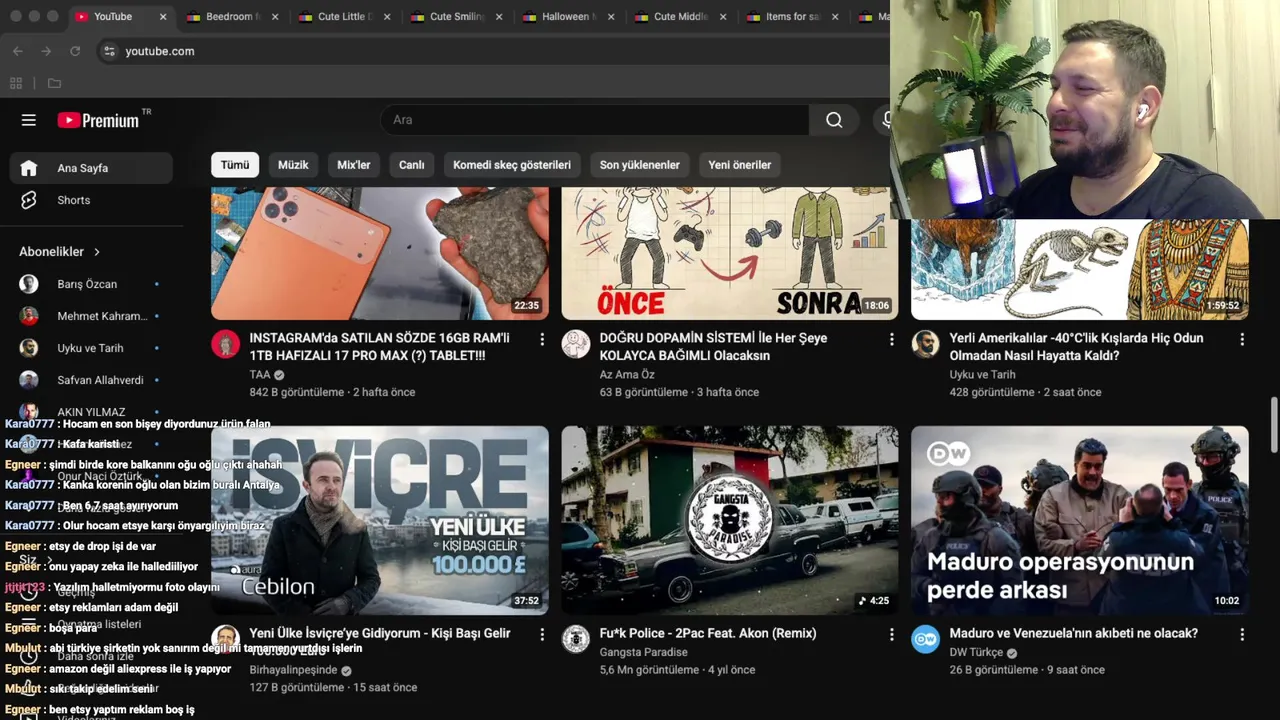
Task: Play the İsviçre Yeni Ülke thumbnail
Action: tap(380, 520)
